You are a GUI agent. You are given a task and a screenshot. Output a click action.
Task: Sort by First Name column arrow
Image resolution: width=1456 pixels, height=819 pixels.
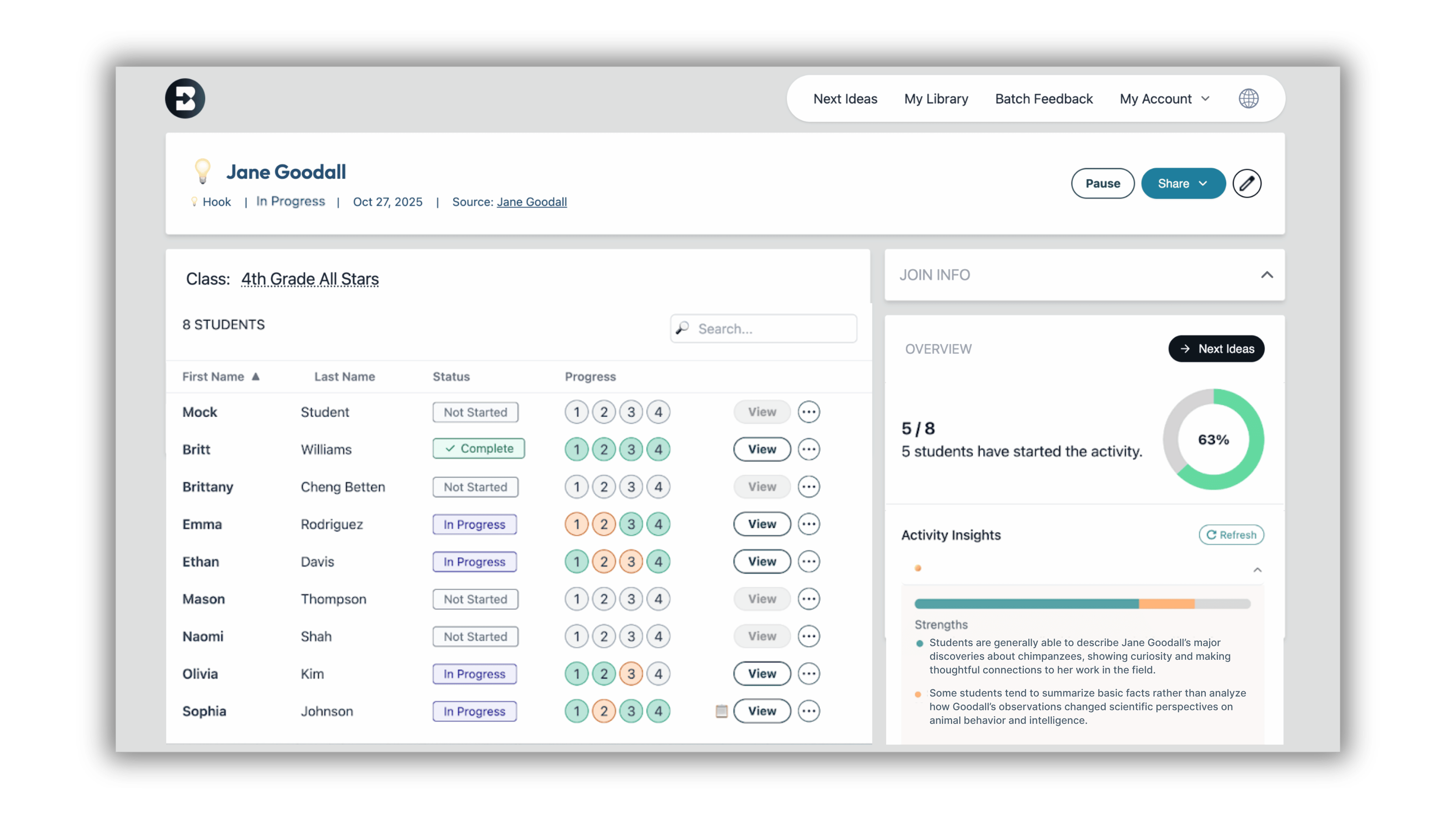tap(256, 377)
